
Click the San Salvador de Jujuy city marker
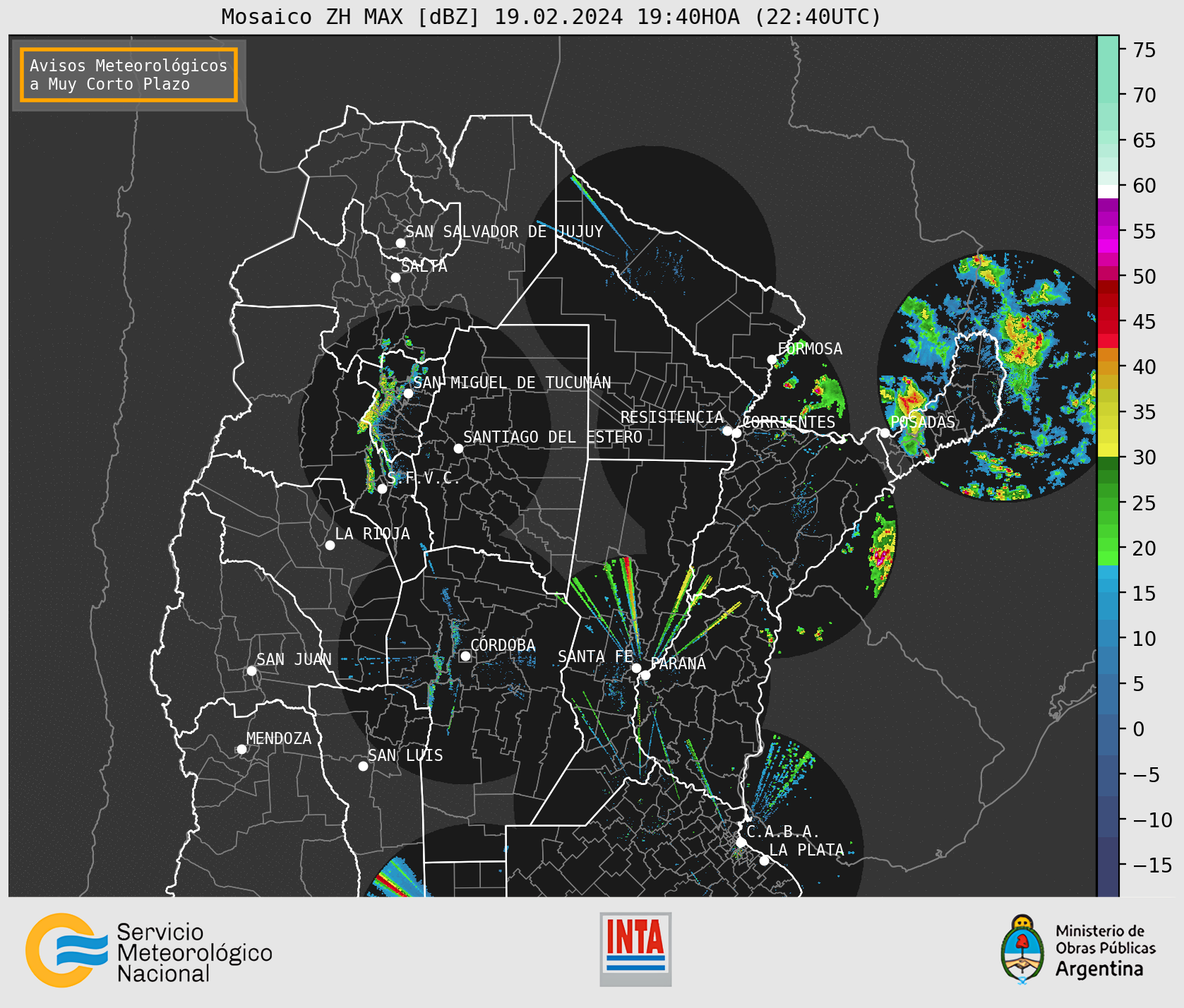click(400, 243)
